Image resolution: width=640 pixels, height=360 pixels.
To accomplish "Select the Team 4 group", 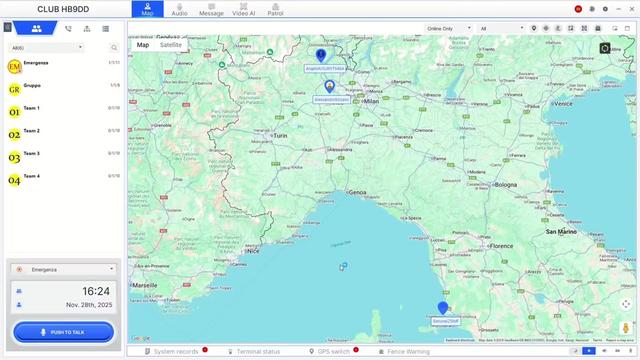I will 64,180.
